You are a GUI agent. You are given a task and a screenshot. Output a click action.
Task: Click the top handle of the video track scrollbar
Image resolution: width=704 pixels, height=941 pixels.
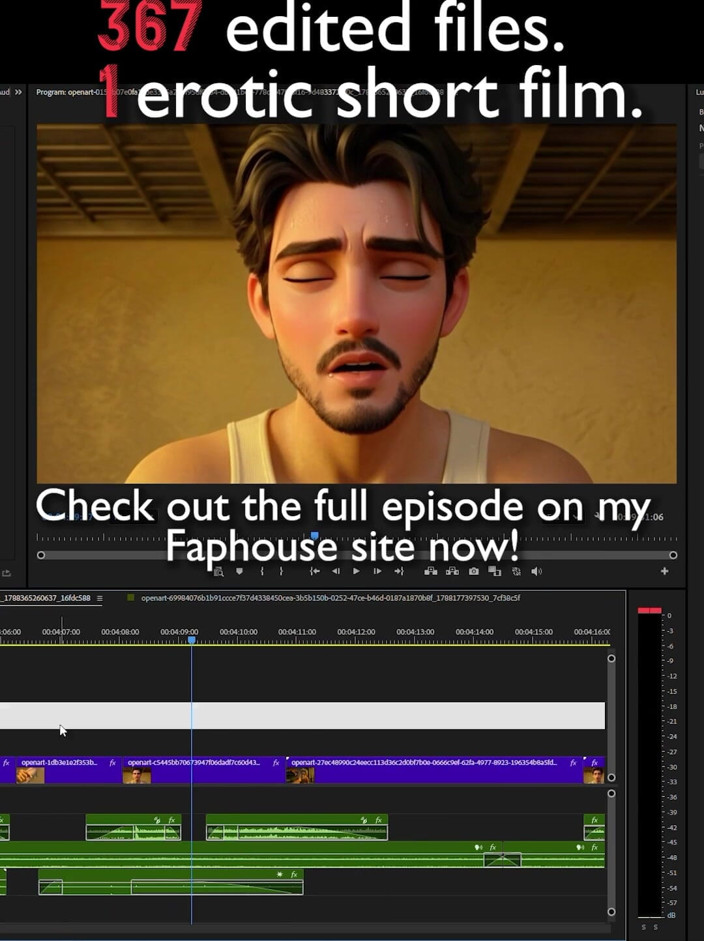(611, 658)
